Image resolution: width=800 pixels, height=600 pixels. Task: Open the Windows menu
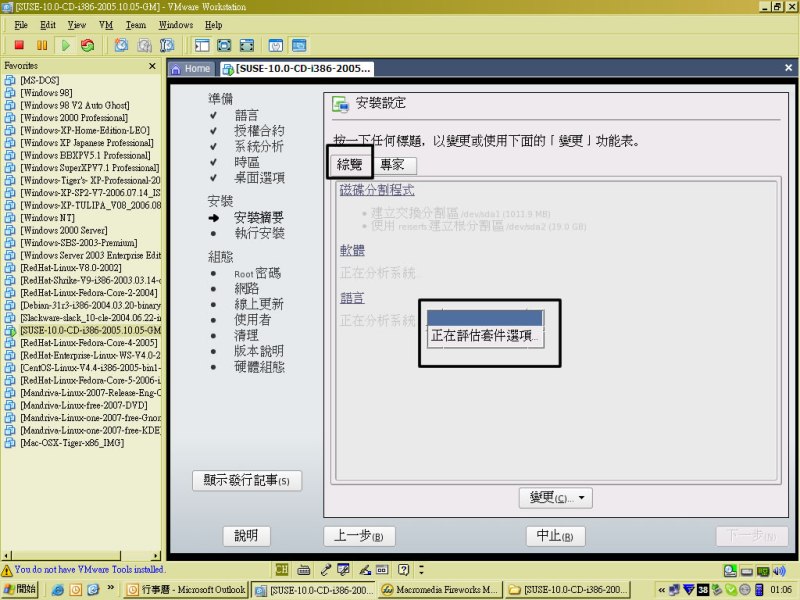[x=176, y=25]
